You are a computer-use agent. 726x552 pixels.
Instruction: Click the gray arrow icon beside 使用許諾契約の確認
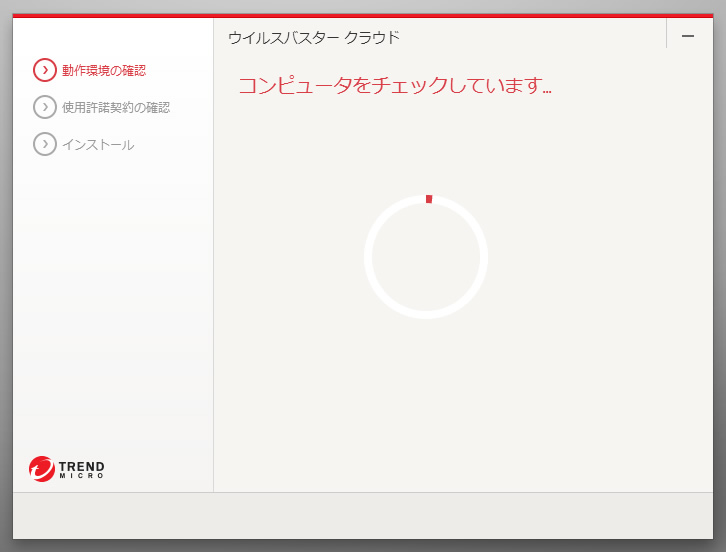click(x=45, y=107)
